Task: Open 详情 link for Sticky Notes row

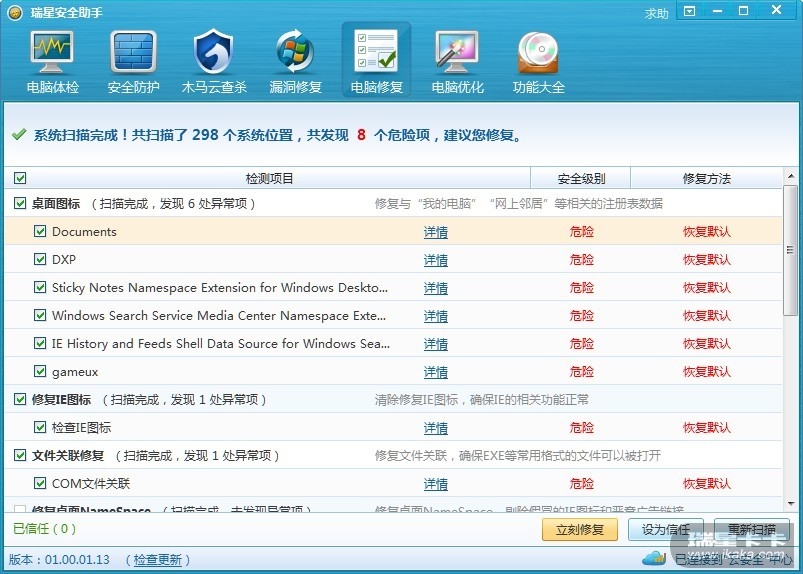Action: click(x=436, y=288)
